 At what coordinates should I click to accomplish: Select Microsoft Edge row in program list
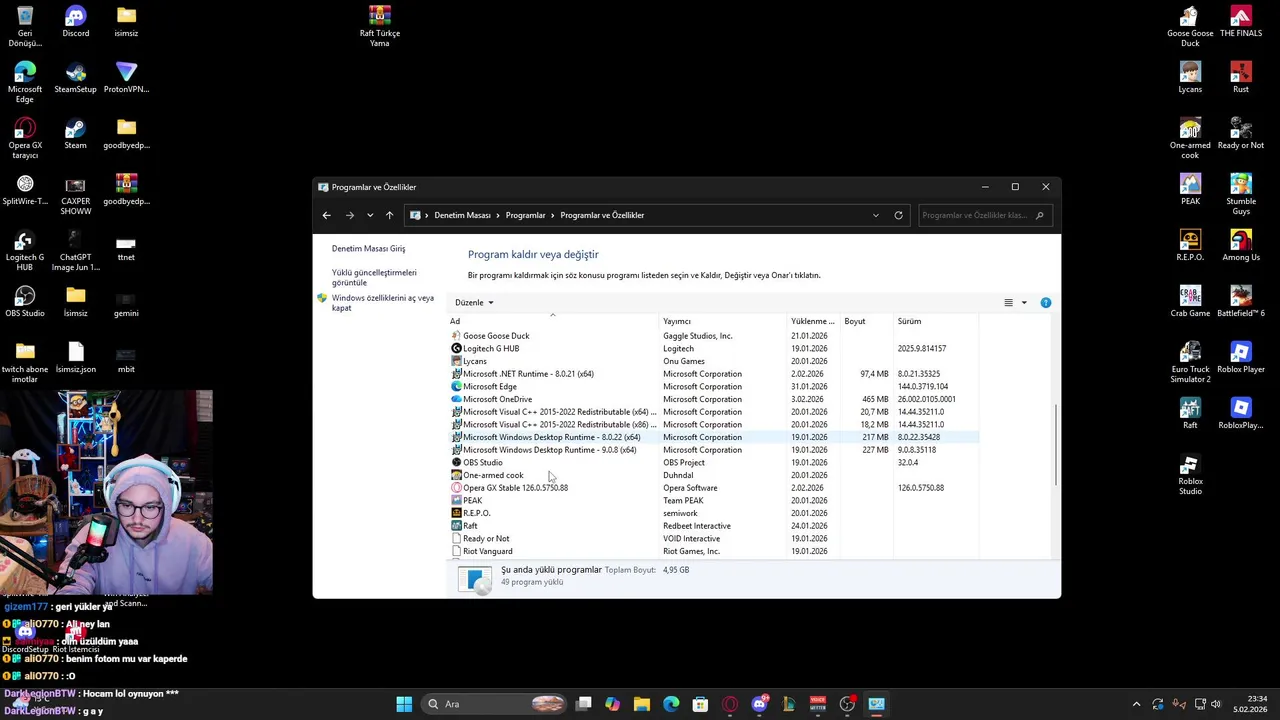[714, 386]
